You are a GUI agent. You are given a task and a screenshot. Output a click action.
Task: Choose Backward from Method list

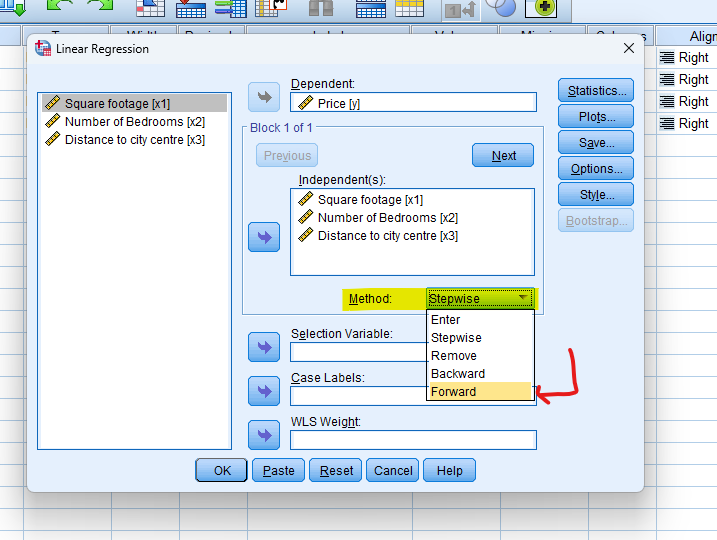[x=458, y=373]
